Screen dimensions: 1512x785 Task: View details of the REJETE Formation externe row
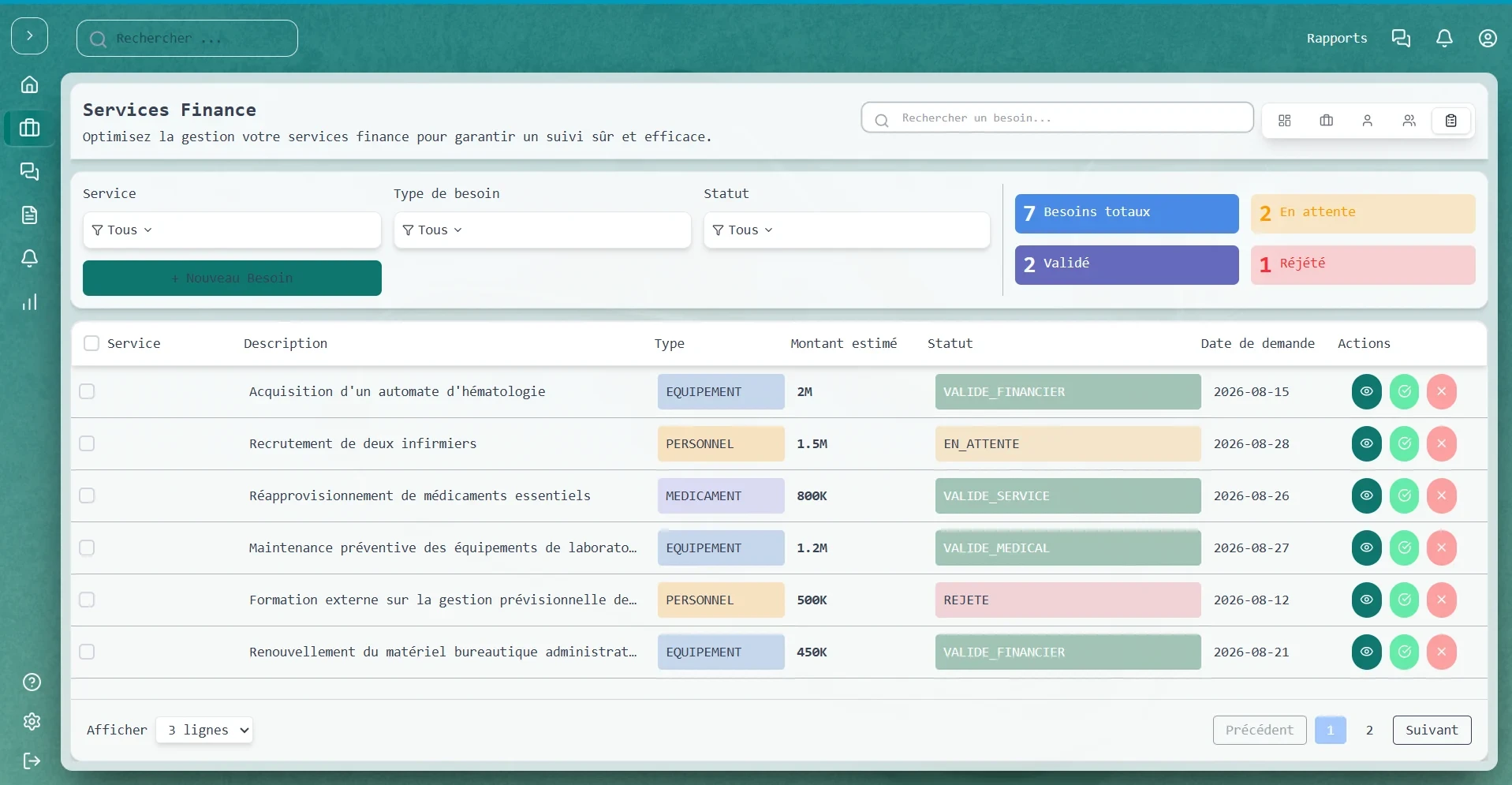tap(1366, 600)
